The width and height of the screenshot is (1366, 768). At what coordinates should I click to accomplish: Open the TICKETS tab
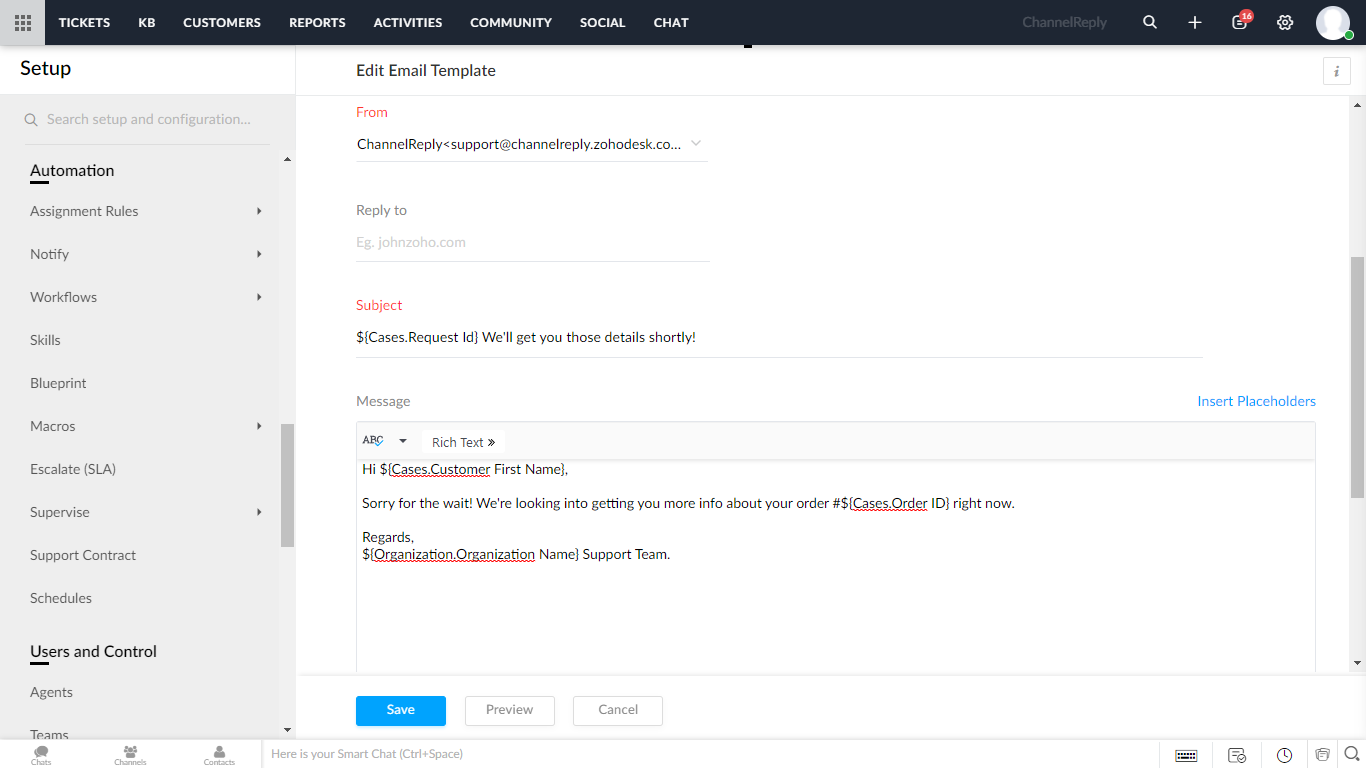pyautogui.click(x=84, y=22)
